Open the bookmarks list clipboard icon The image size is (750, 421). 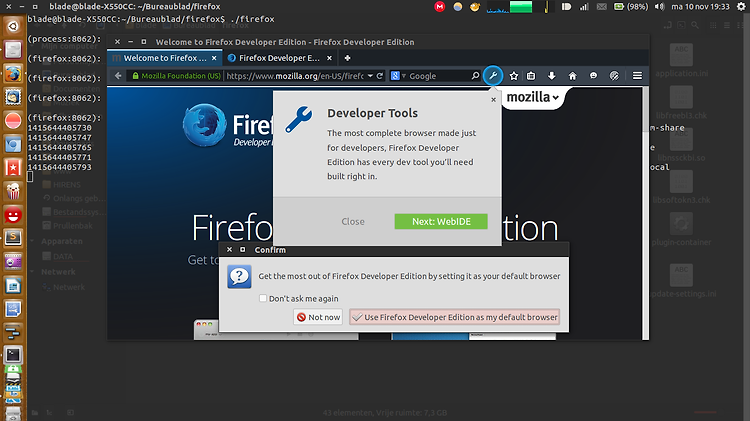[x=531, y=76]
